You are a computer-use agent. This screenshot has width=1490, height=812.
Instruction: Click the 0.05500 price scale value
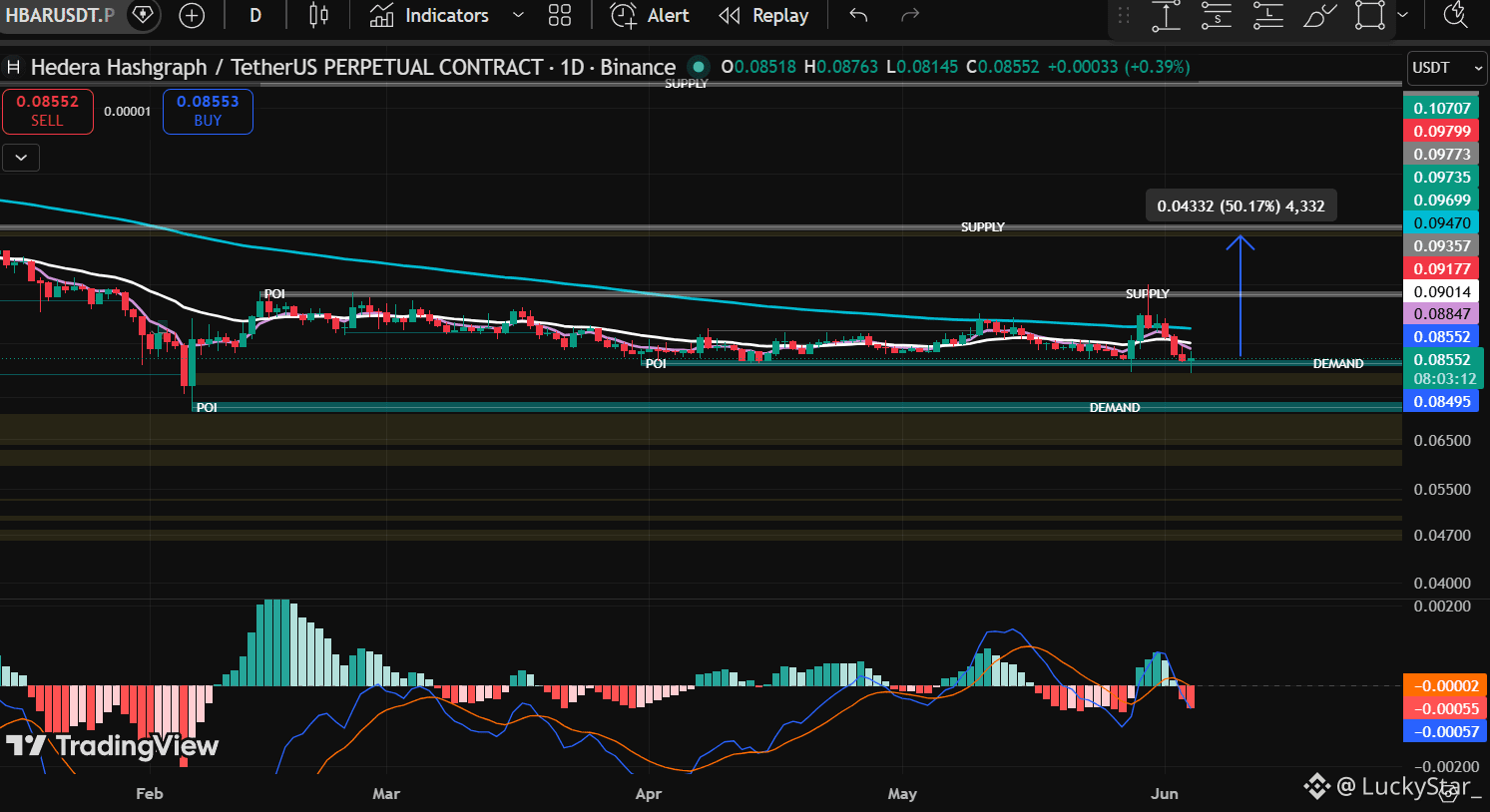point(1442,489)
